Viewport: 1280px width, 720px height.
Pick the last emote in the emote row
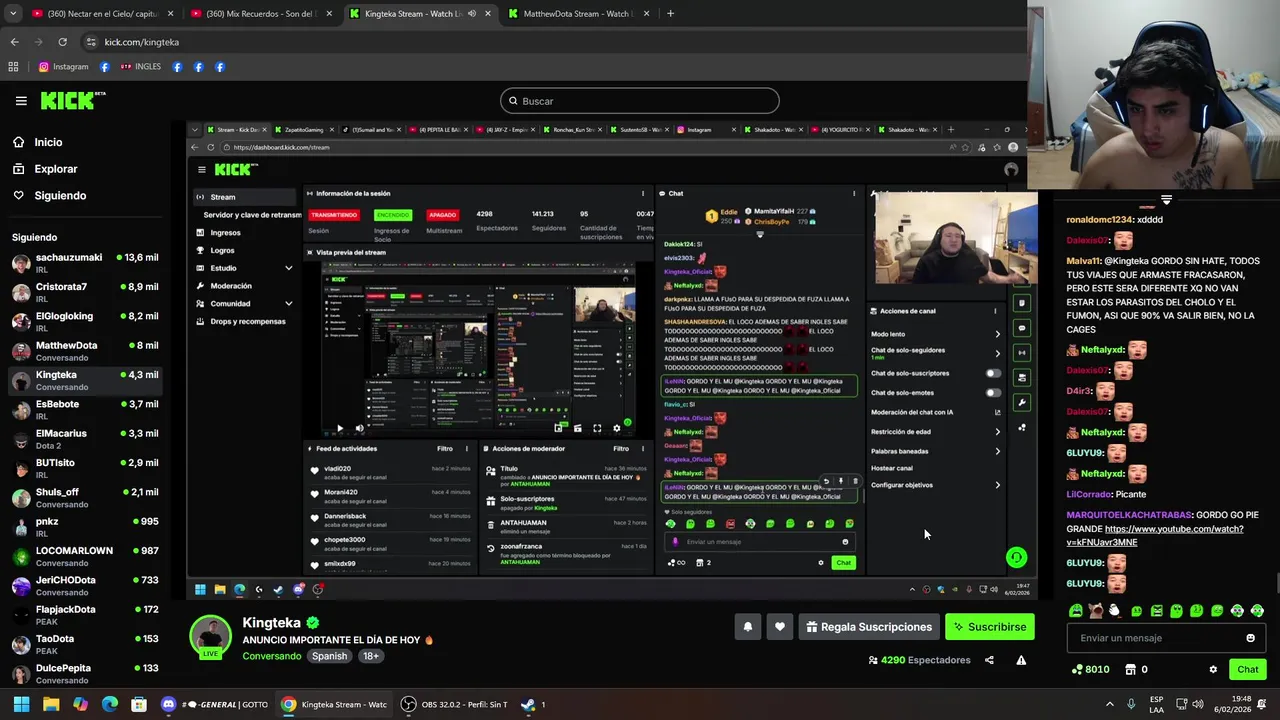pyautogui.click(x=1257, y=610)
